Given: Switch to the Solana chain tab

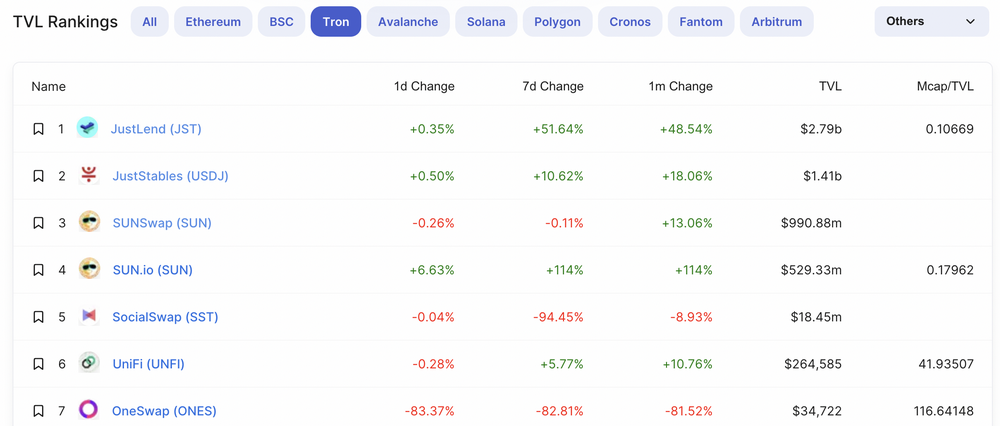Looking at the screenshot, I should click(x=486, y=22).
